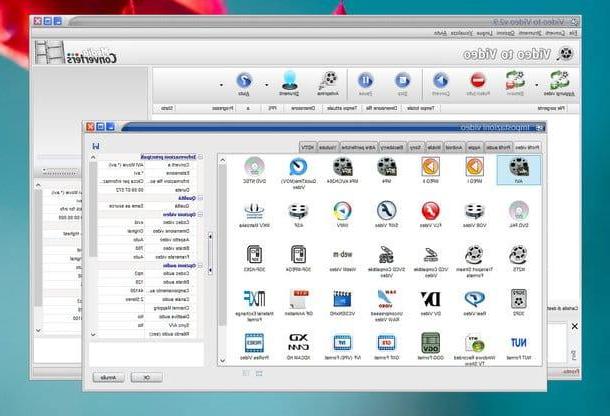The image size is (610, 416).
Task: Open the Lingue menu in main window
Action: coord(485,33)
